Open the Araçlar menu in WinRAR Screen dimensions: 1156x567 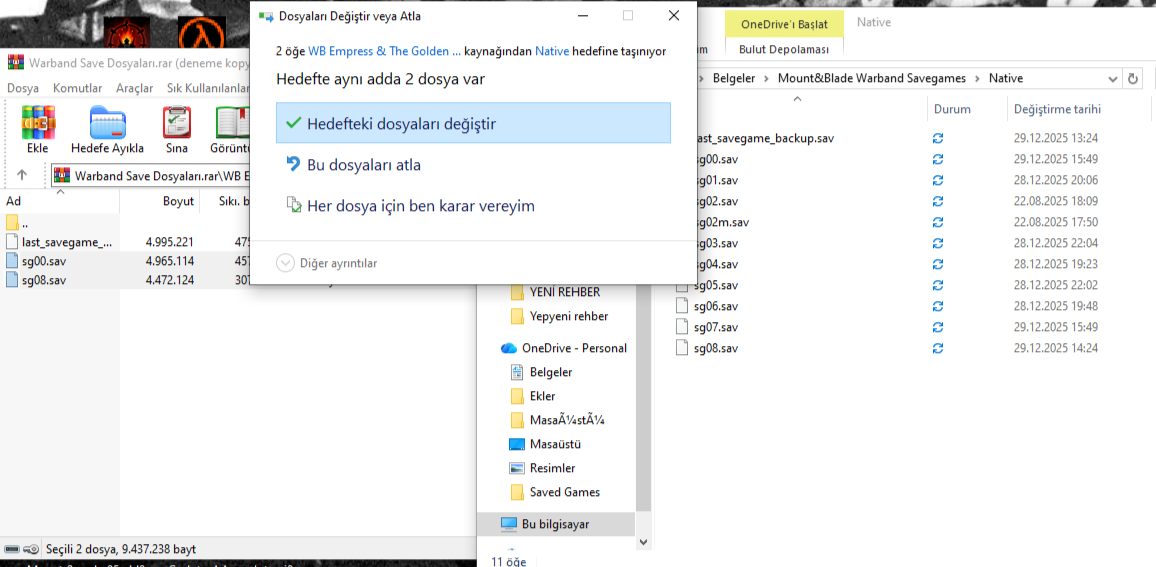pyautogui.click(x=134, y=88)
